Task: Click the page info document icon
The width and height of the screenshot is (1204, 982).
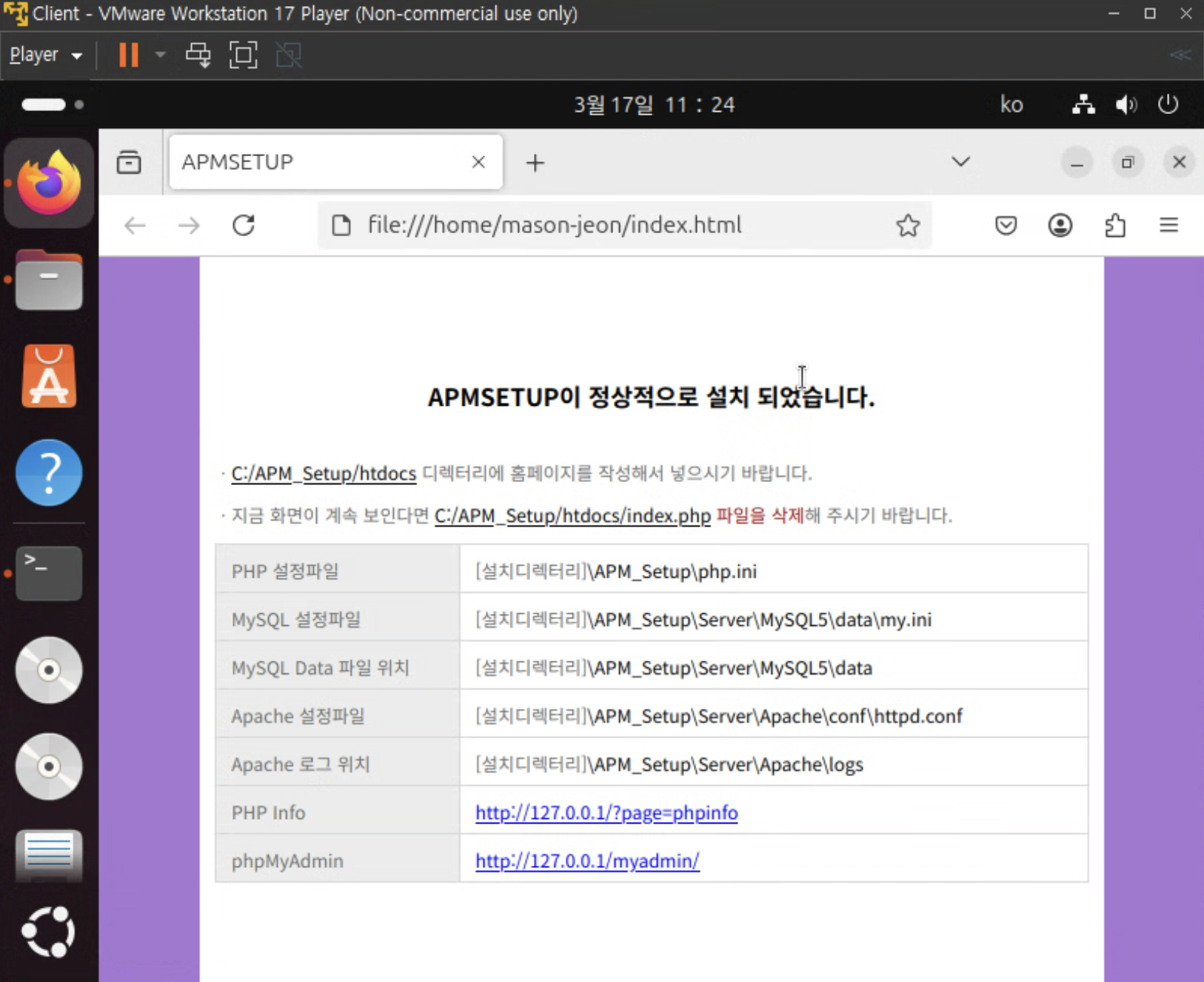Action: tap(341, 225)
